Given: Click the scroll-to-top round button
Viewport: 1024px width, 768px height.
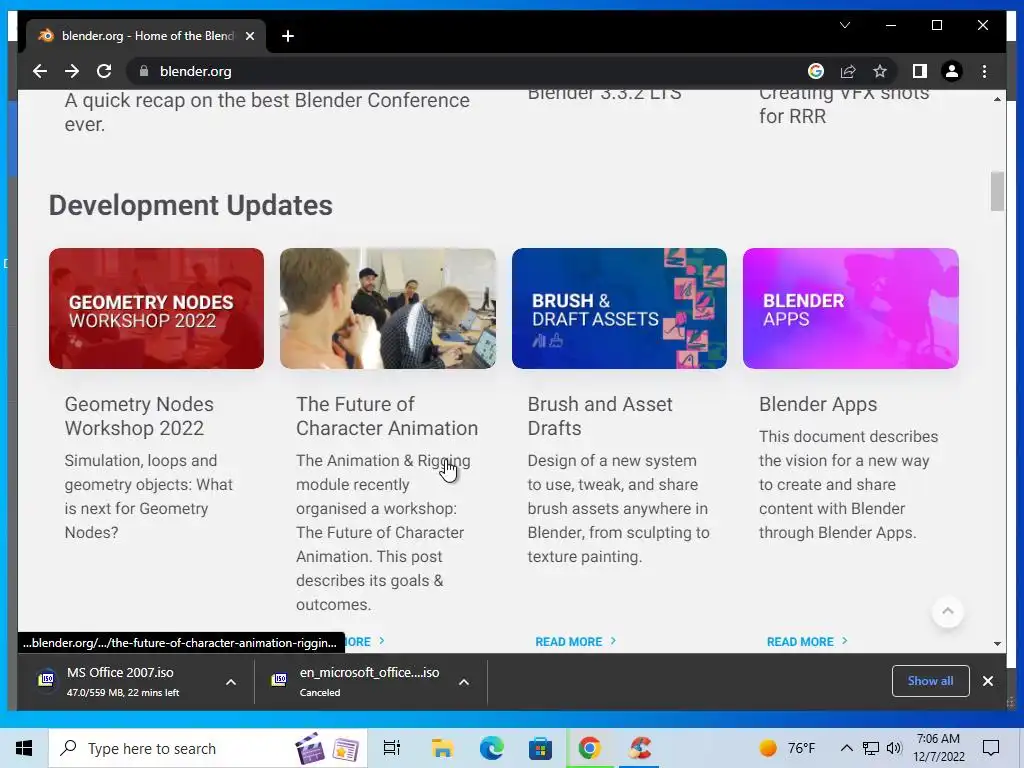Looking at the screenshot, I should pyautogui.click(x=948, y=612).
